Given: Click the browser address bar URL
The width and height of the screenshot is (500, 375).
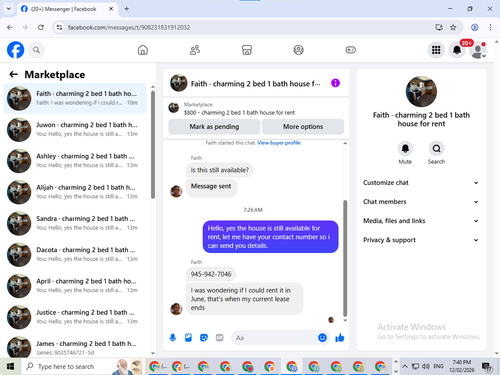Looking at the screenshot, I should coord(129,27).
